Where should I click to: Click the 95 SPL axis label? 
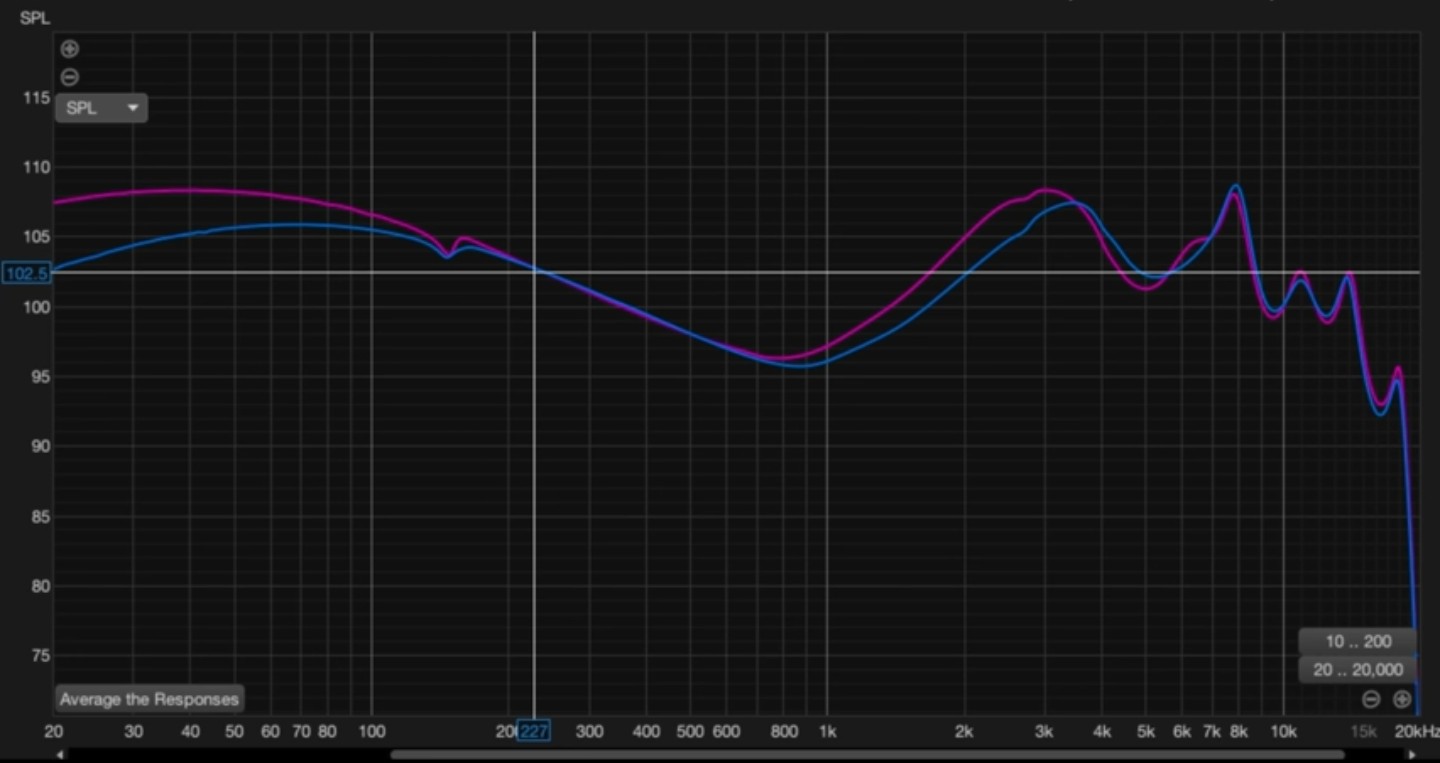[40, 377]
